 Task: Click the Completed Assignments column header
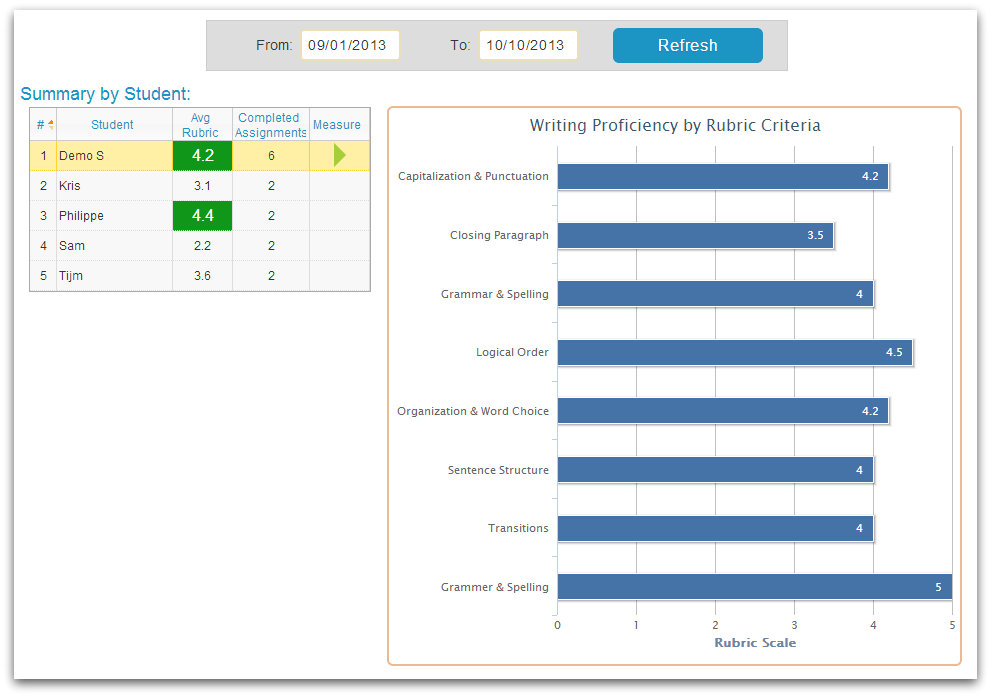(x=269, y=124)
